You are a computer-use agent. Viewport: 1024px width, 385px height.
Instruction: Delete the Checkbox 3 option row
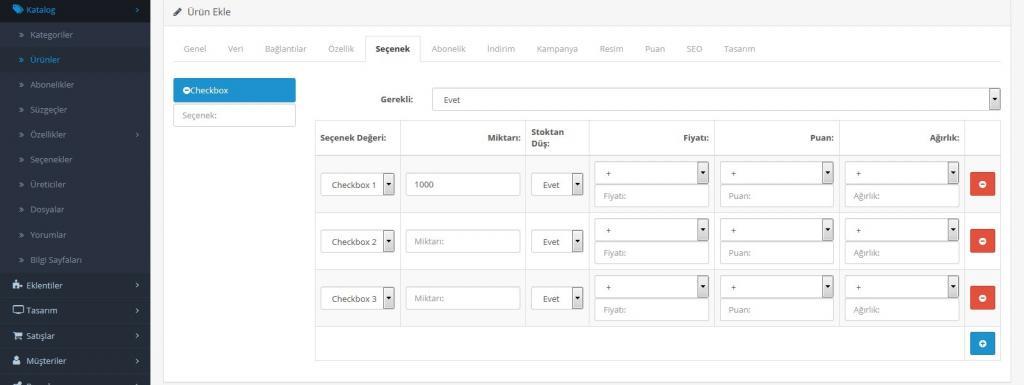pyautogui.click(x=982, y=298)
